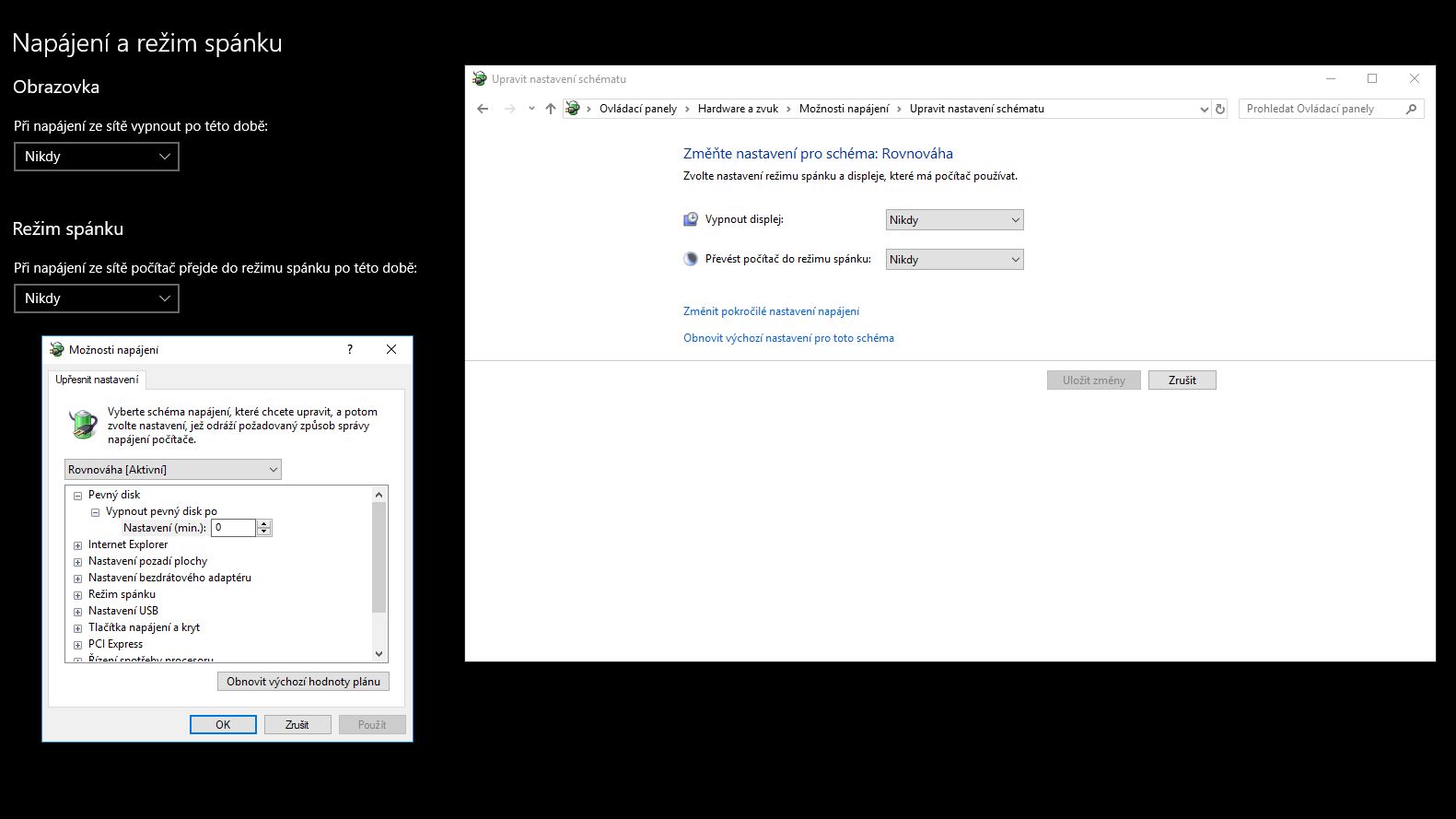
Task: Open the Režim spánku sleep time dropdown
Action: click(97, 298)
